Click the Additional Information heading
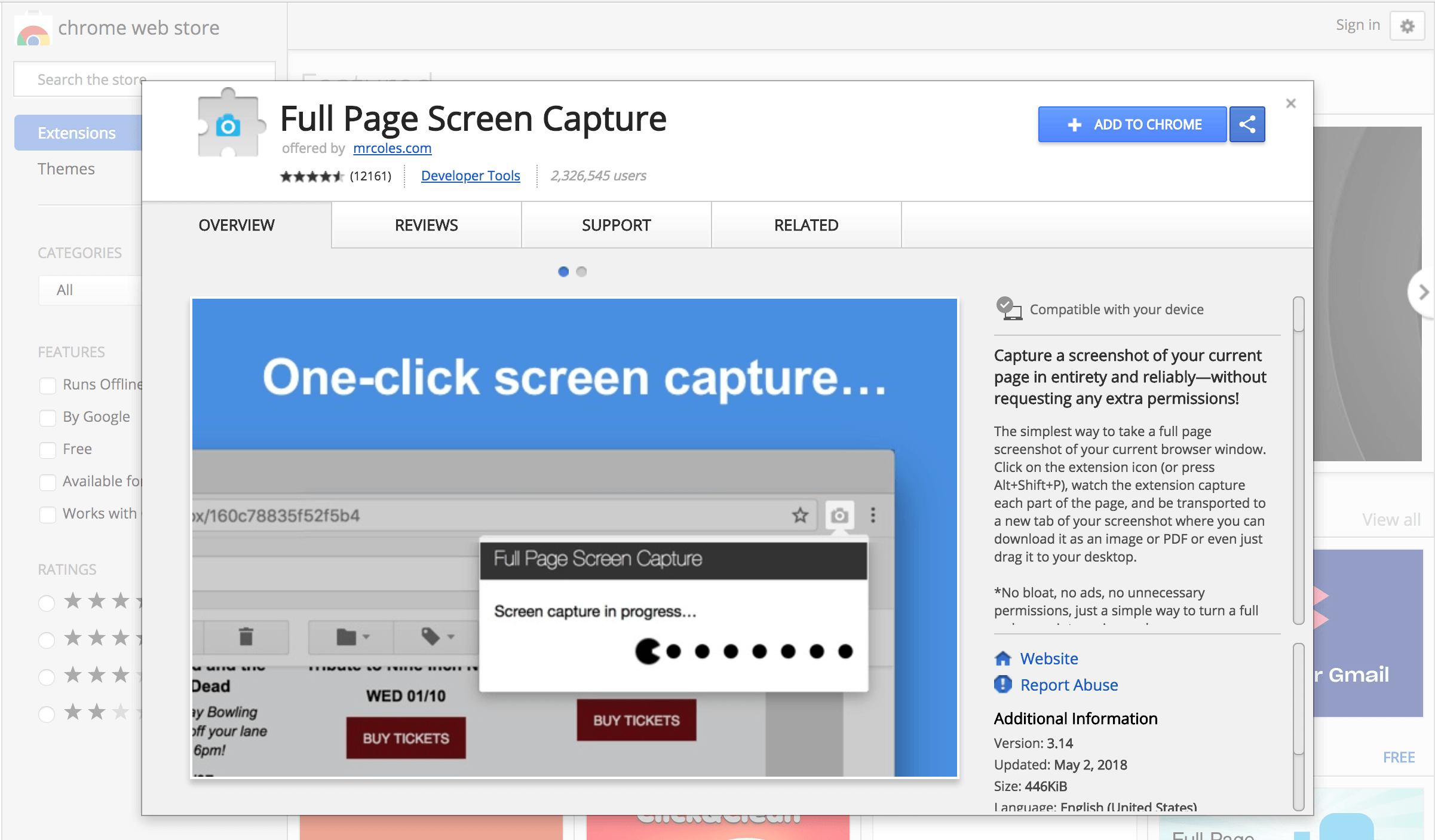The image size is (1435, 840). point(1075,718)
